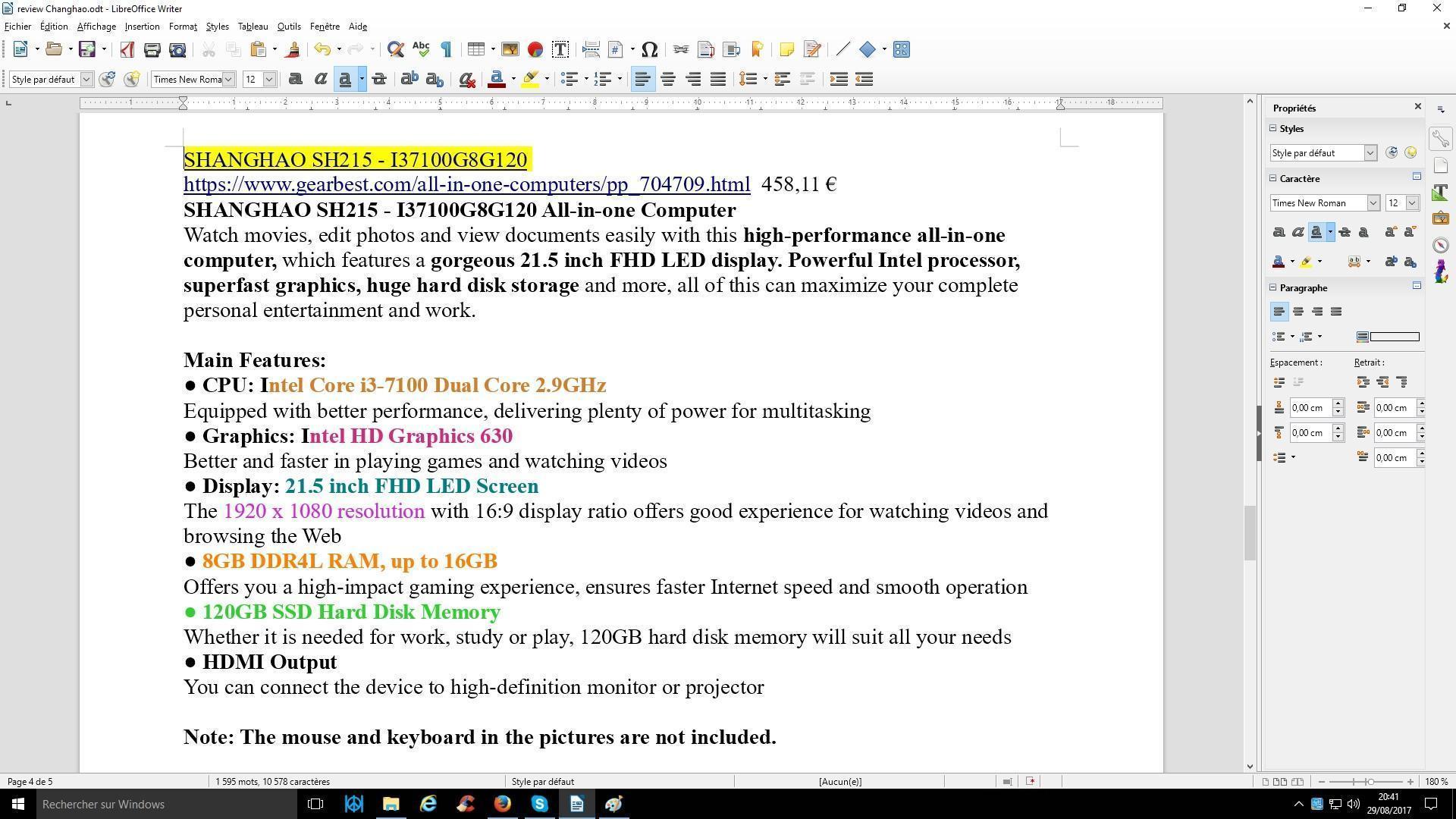Open font name dropdown in toolbar
1456x819 pixels.
coord(228,80)
